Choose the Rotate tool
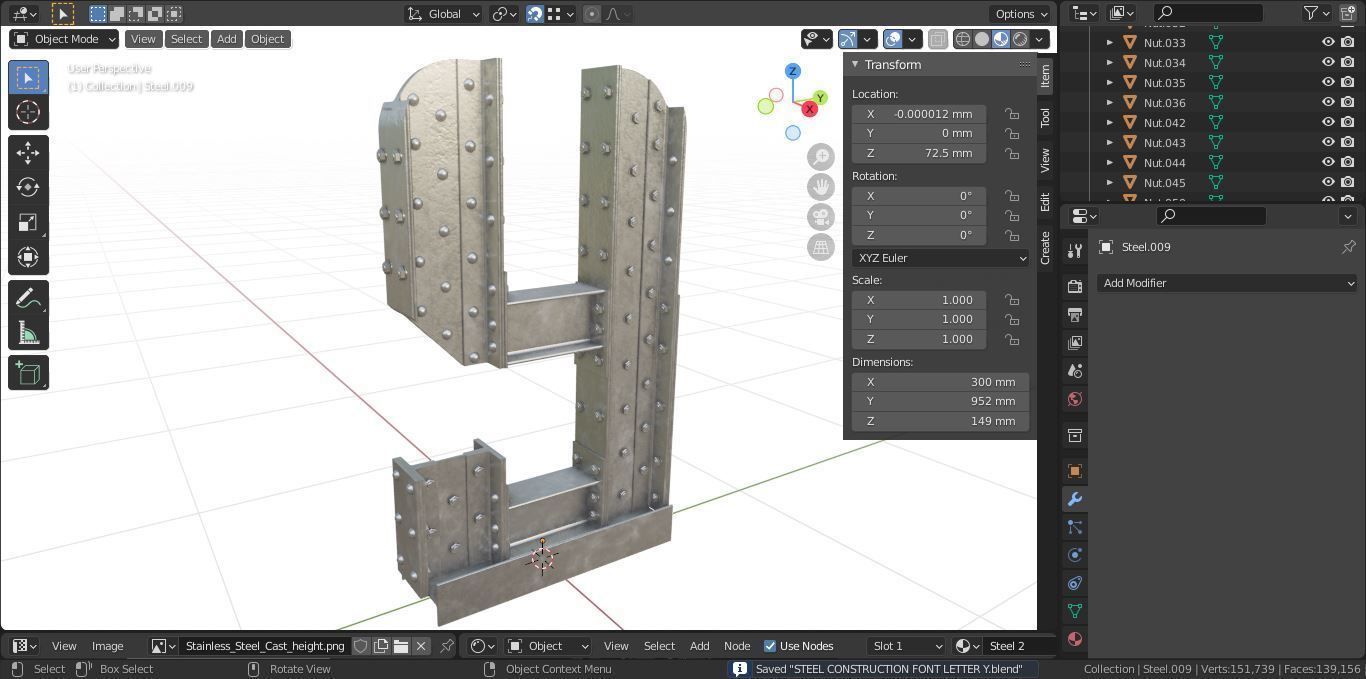The width and height of the screenshot is (1366, 679). pos(28,187)
